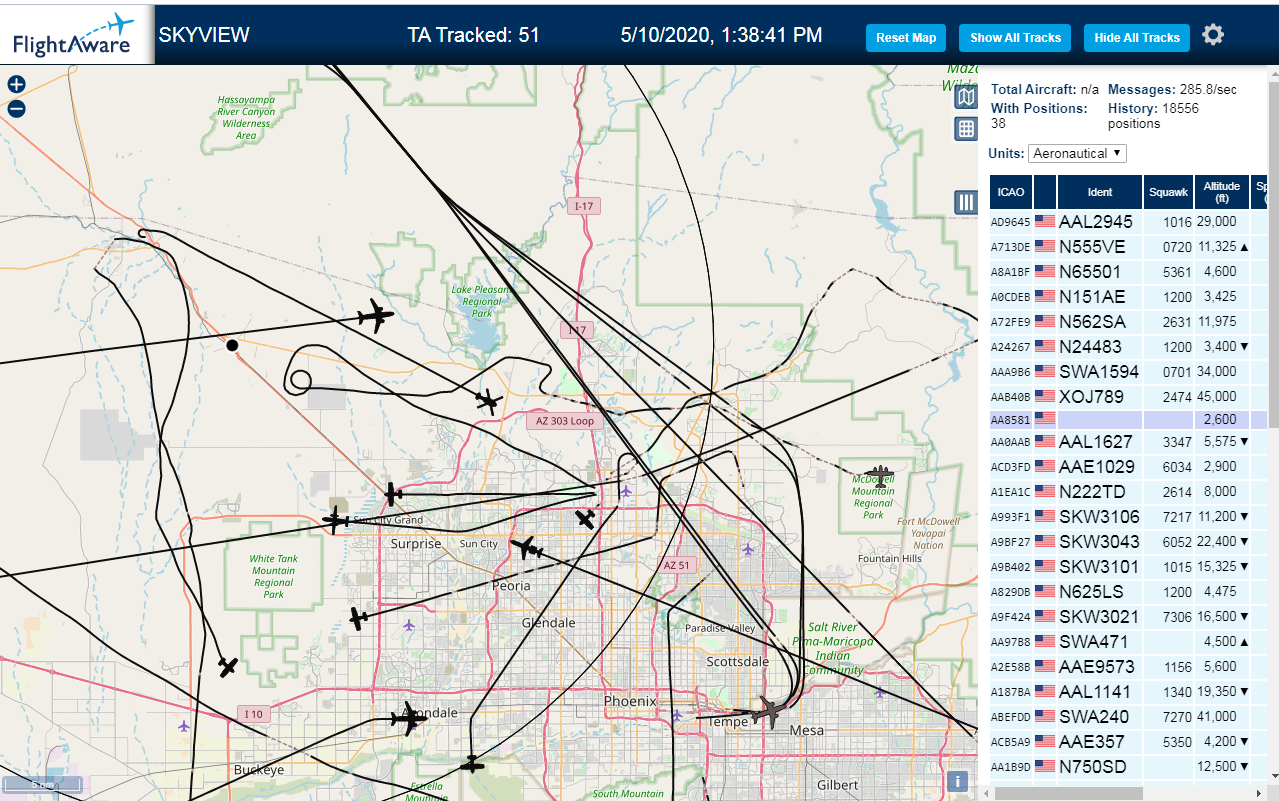Select aircraft icon near AZ 303 Loop label
1279x801 pixels.
point(488,403)
